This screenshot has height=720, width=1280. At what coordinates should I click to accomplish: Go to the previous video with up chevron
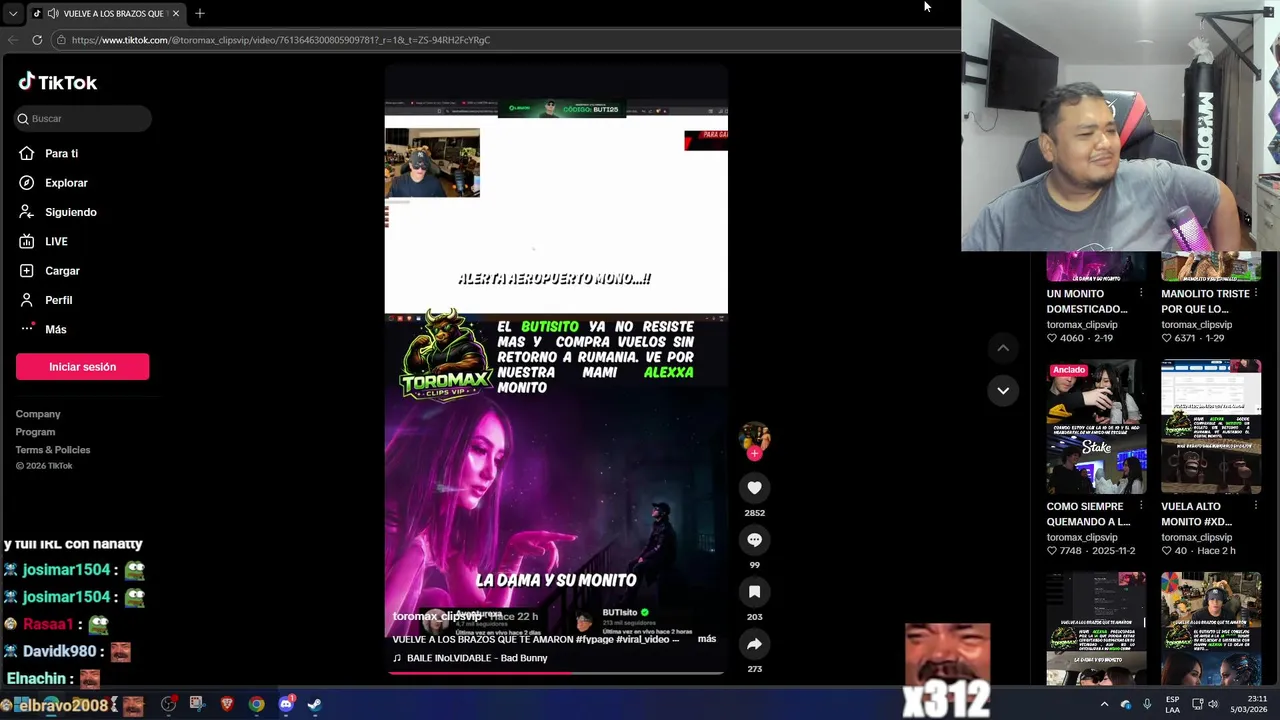1003,348
